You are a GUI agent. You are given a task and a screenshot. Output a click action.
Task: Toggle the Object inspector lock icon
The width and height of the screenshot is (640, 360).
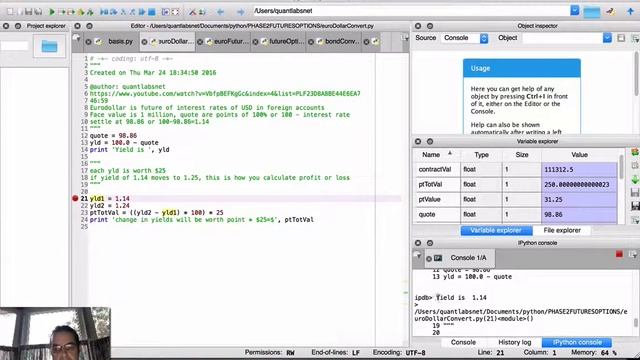pyautogui.click(x=621, y=38)
